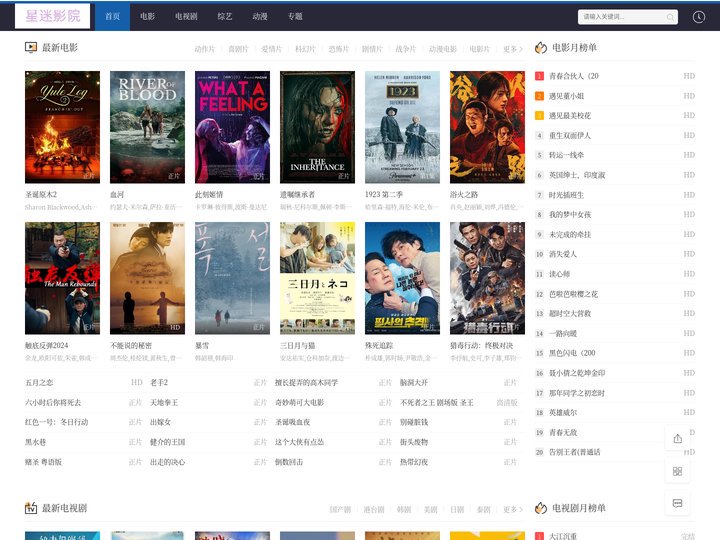This screenshot has width=720, height=540.
Task: Click the flame icon beside 电视剧月榜单
Action: tap(541, 508)
